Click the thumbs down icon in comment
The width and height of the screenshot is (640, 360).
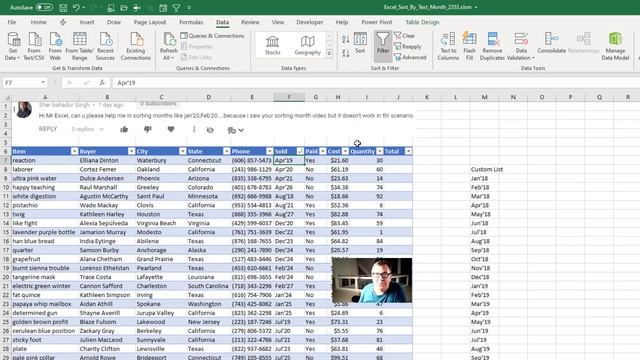tap(147, 129)
